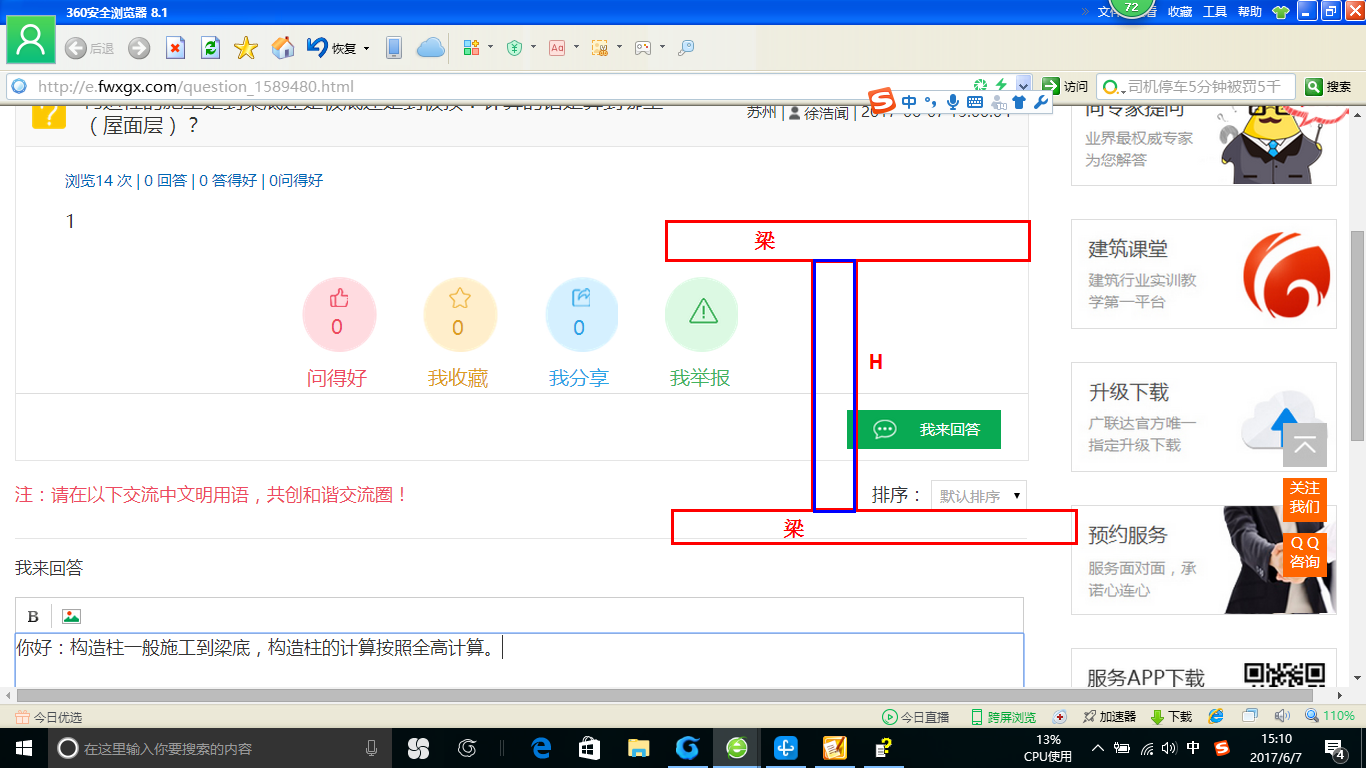Go to homepage using house icon
The image size is (1366, 768).
coord(283,48)
